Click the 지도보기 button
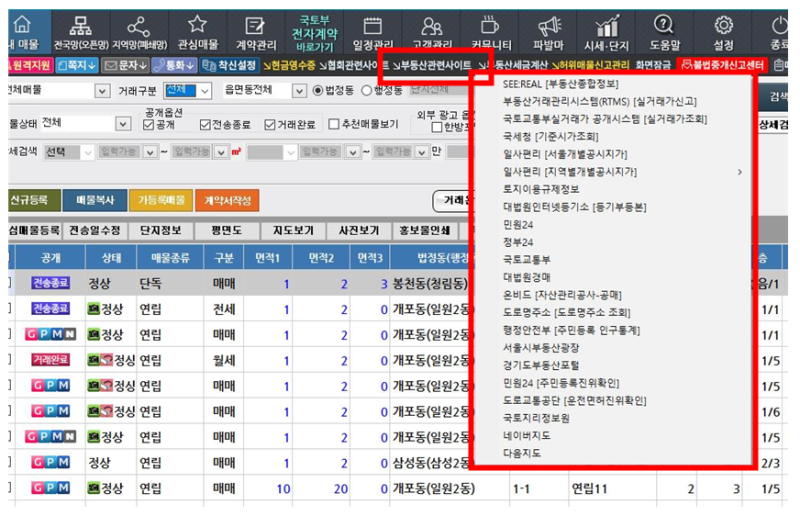 [x=293, y=231]
